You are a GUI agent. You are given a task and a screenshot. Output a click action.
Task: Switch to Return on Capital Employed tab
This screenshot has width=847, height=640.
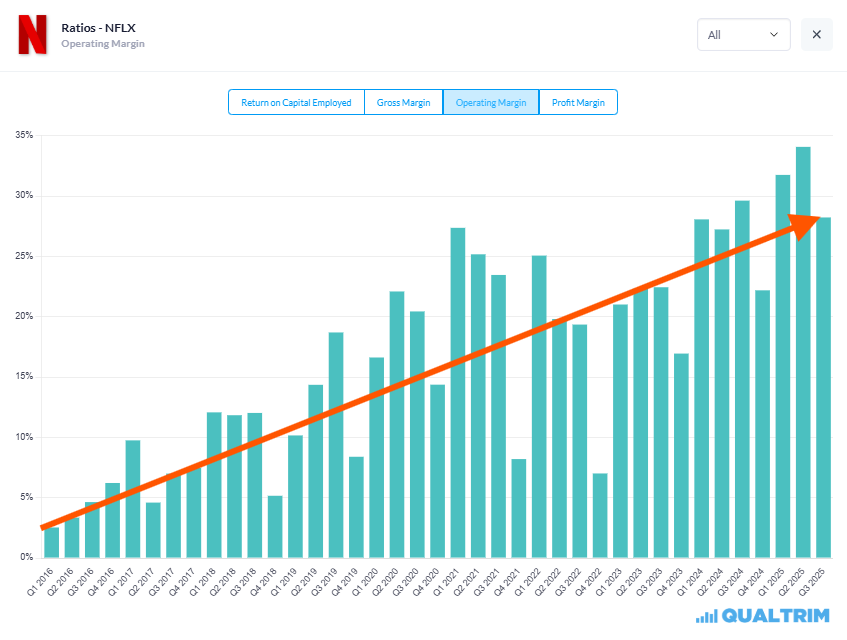(x=296, y=102)
